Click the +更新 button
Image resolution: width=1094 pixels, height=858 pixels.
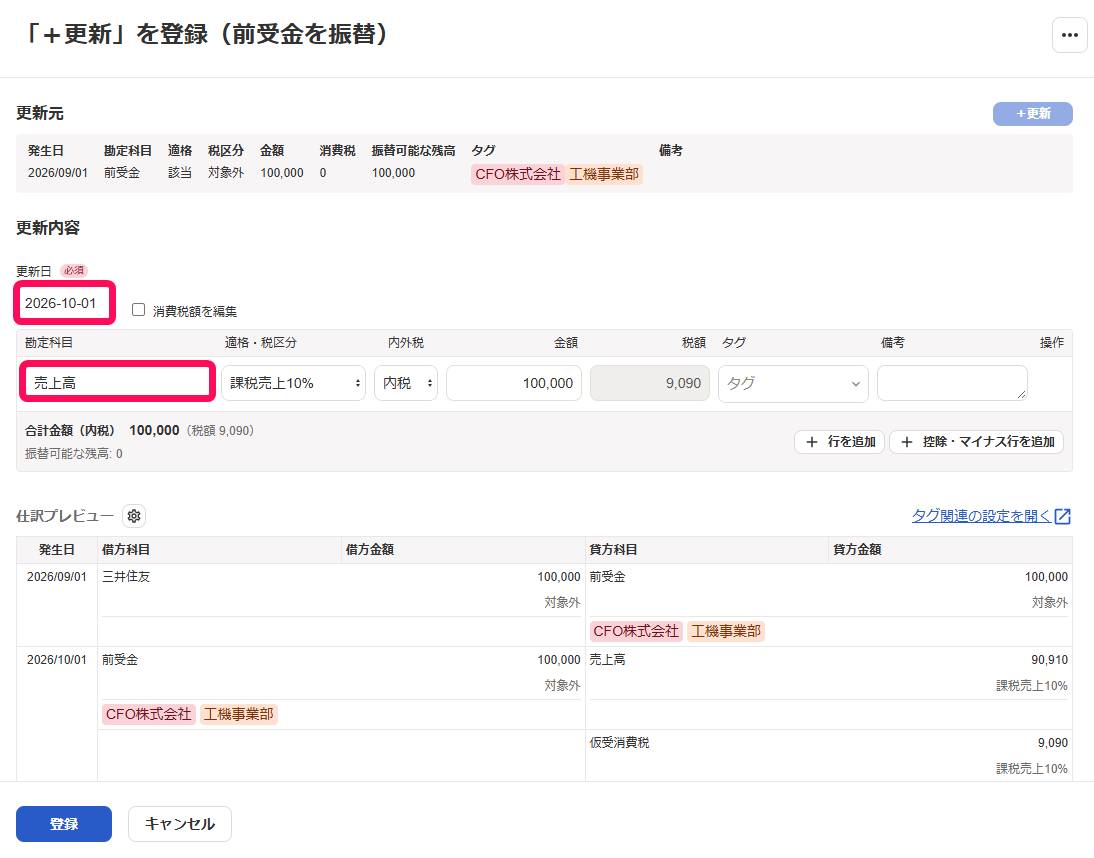1033,114
